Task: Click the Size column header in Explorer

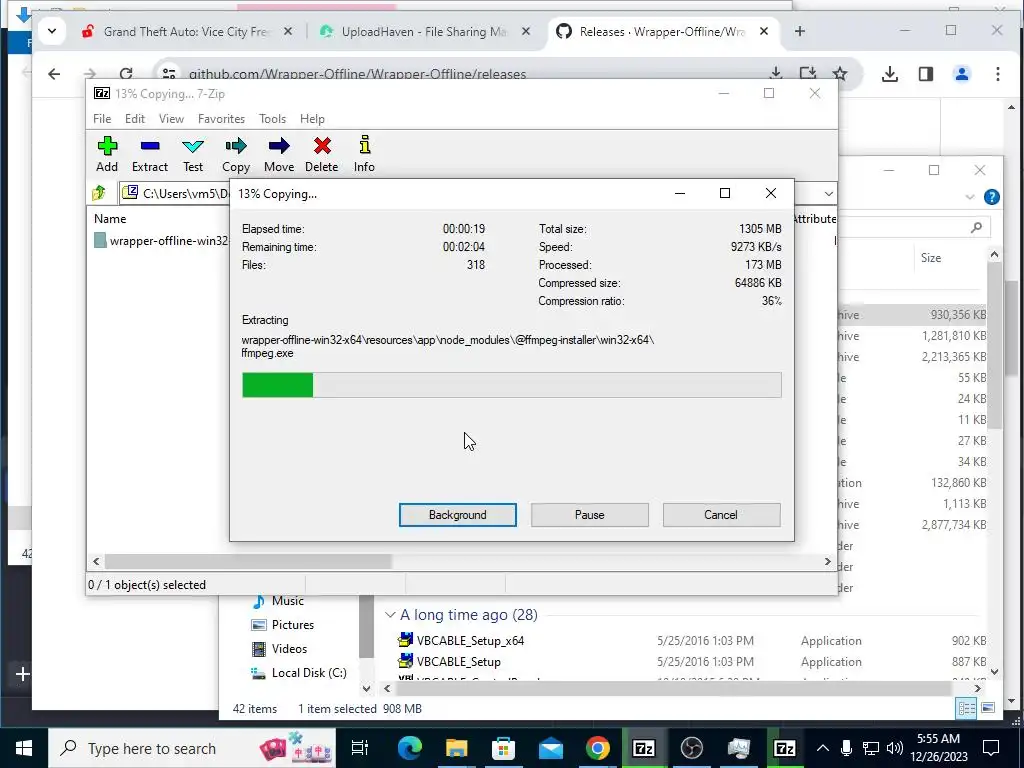Action: 931,258
